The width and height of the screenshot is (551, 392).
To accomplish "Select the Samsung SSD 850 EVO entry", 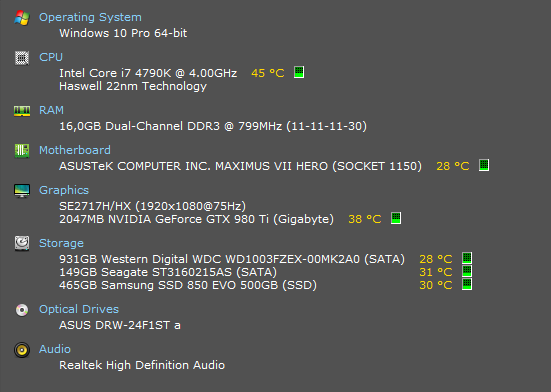I will [188, 285].
